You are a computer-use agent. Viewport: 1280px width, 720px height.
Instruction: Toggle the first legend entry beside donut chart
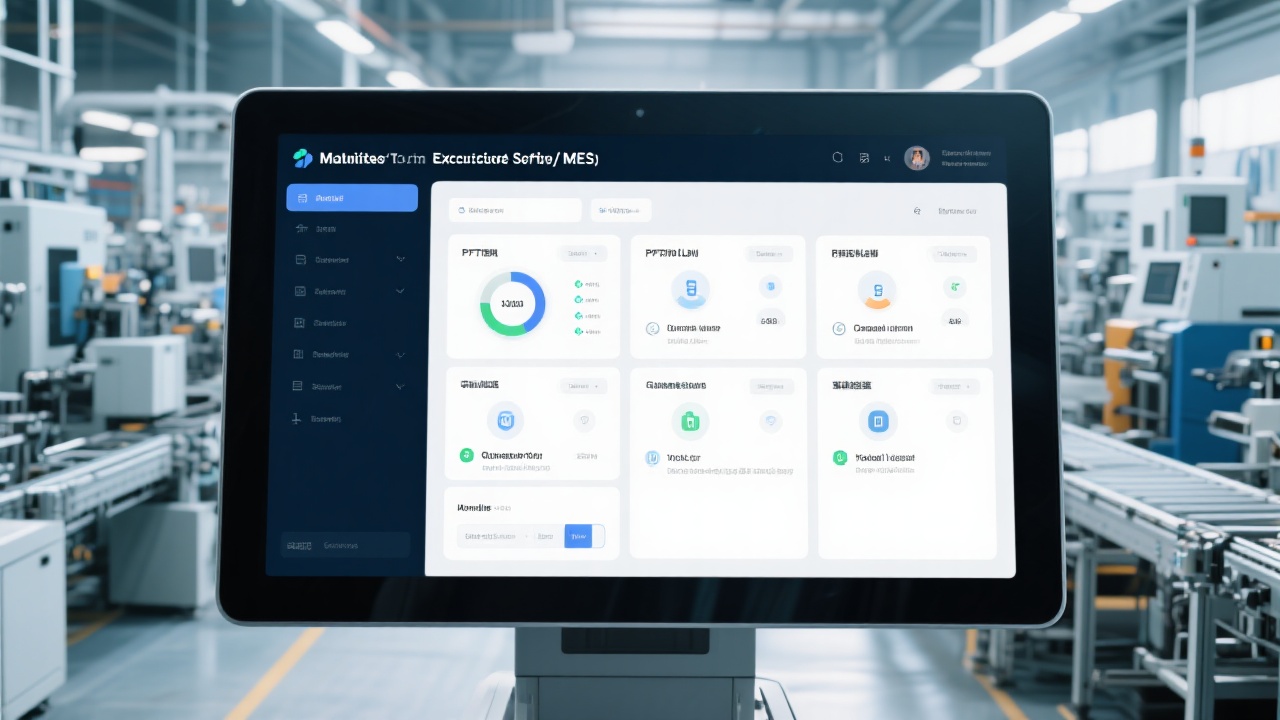pos(579,284)
